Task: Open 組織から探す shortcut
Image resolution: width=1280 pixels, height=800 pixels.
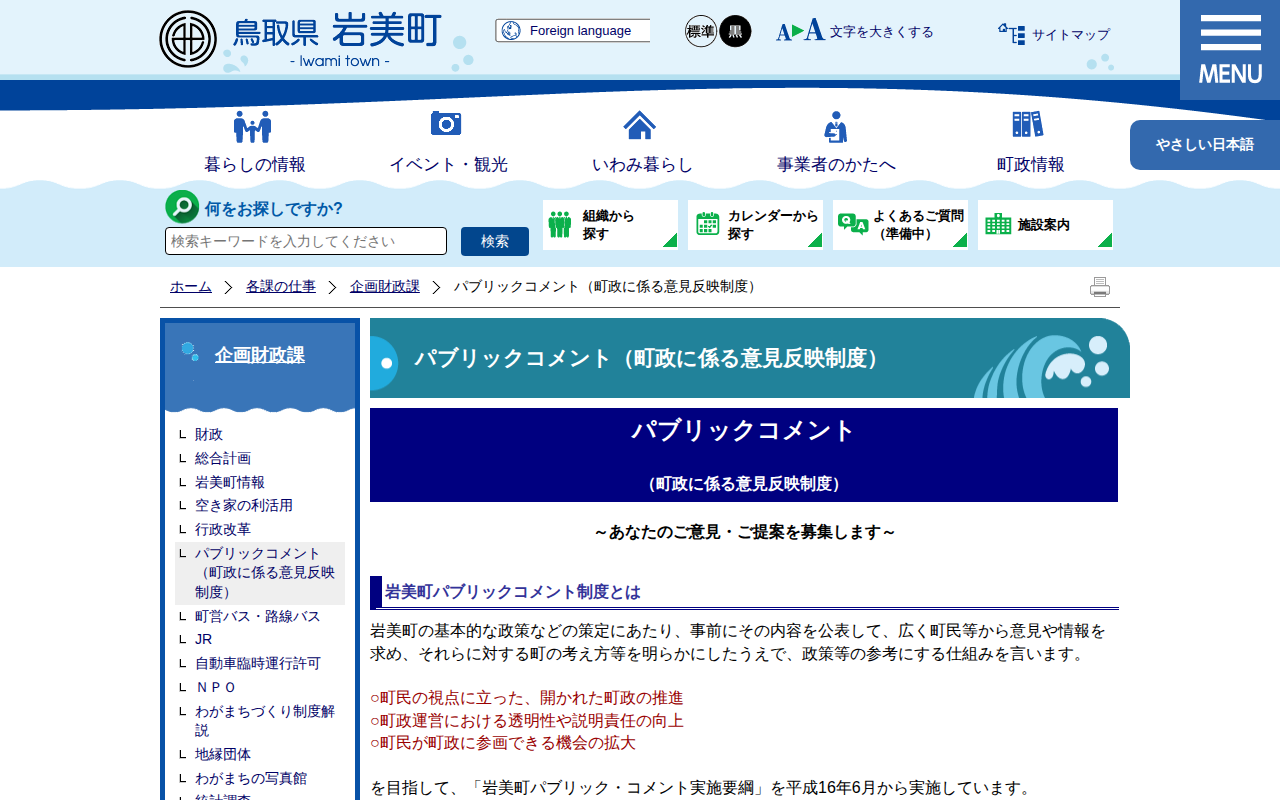Action: coord(610,225)
